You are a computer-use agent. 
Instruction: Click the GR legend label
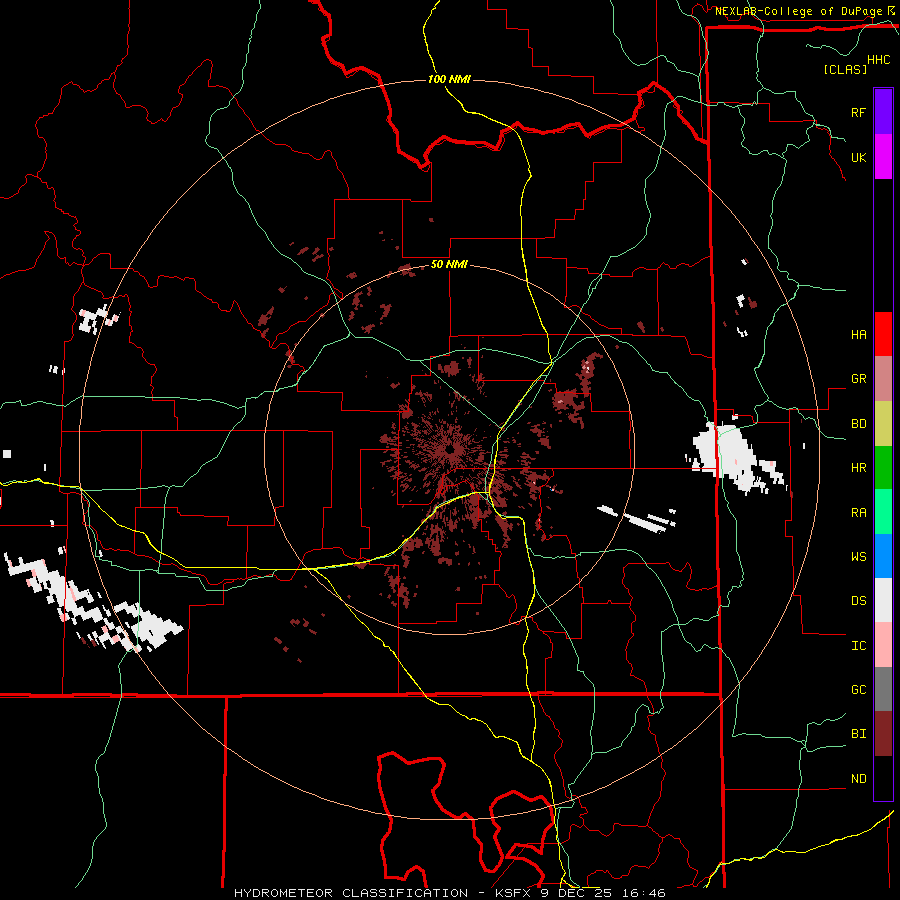coord(858,379)
